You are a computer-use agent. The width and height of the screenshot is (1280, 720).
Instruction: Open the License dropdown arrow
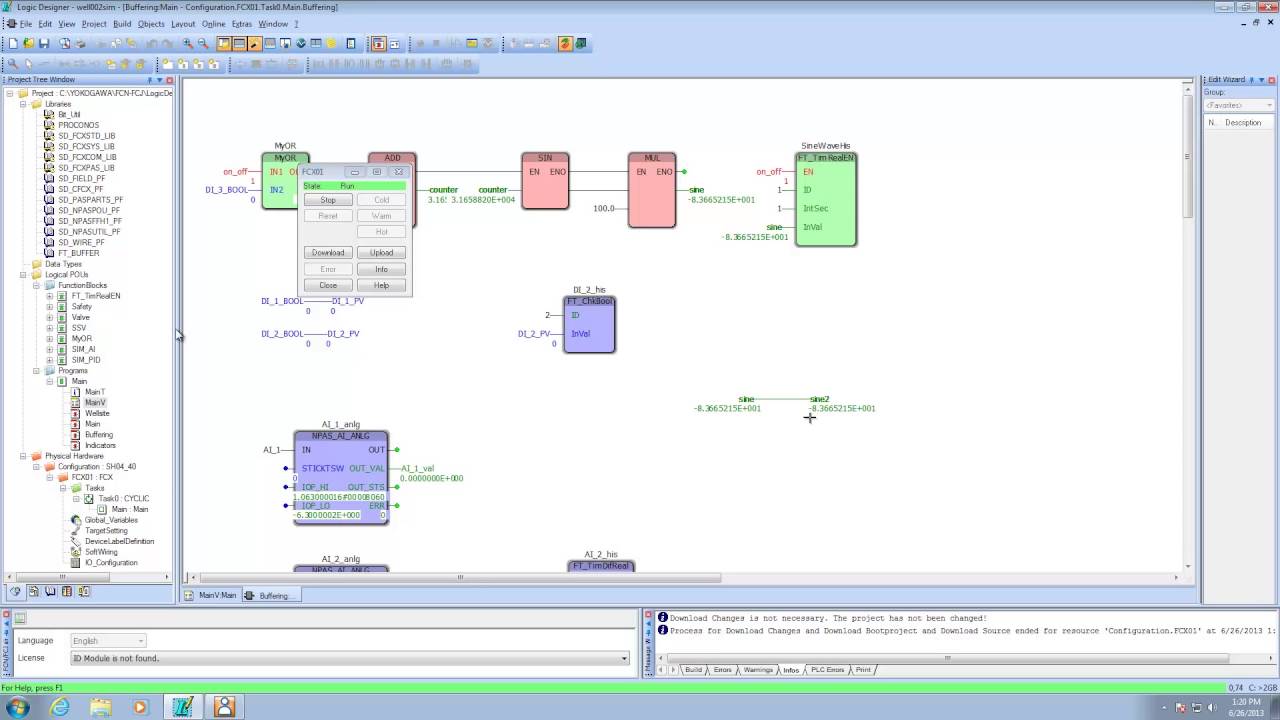pyautogui.click(x=625, y=658)
